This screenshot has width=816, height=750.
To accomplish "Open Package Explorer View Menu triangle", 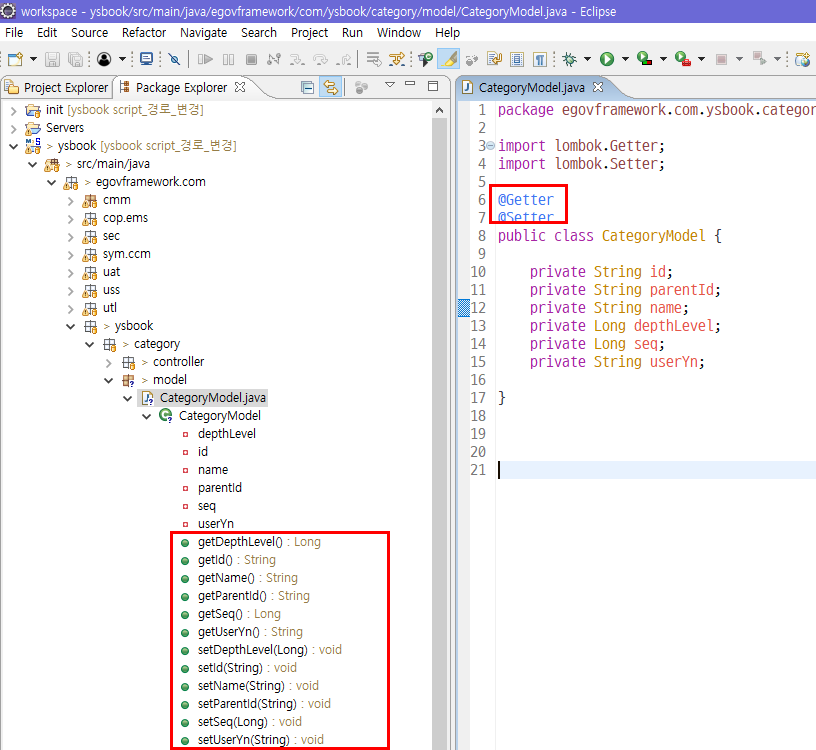I will pos(390,84).
